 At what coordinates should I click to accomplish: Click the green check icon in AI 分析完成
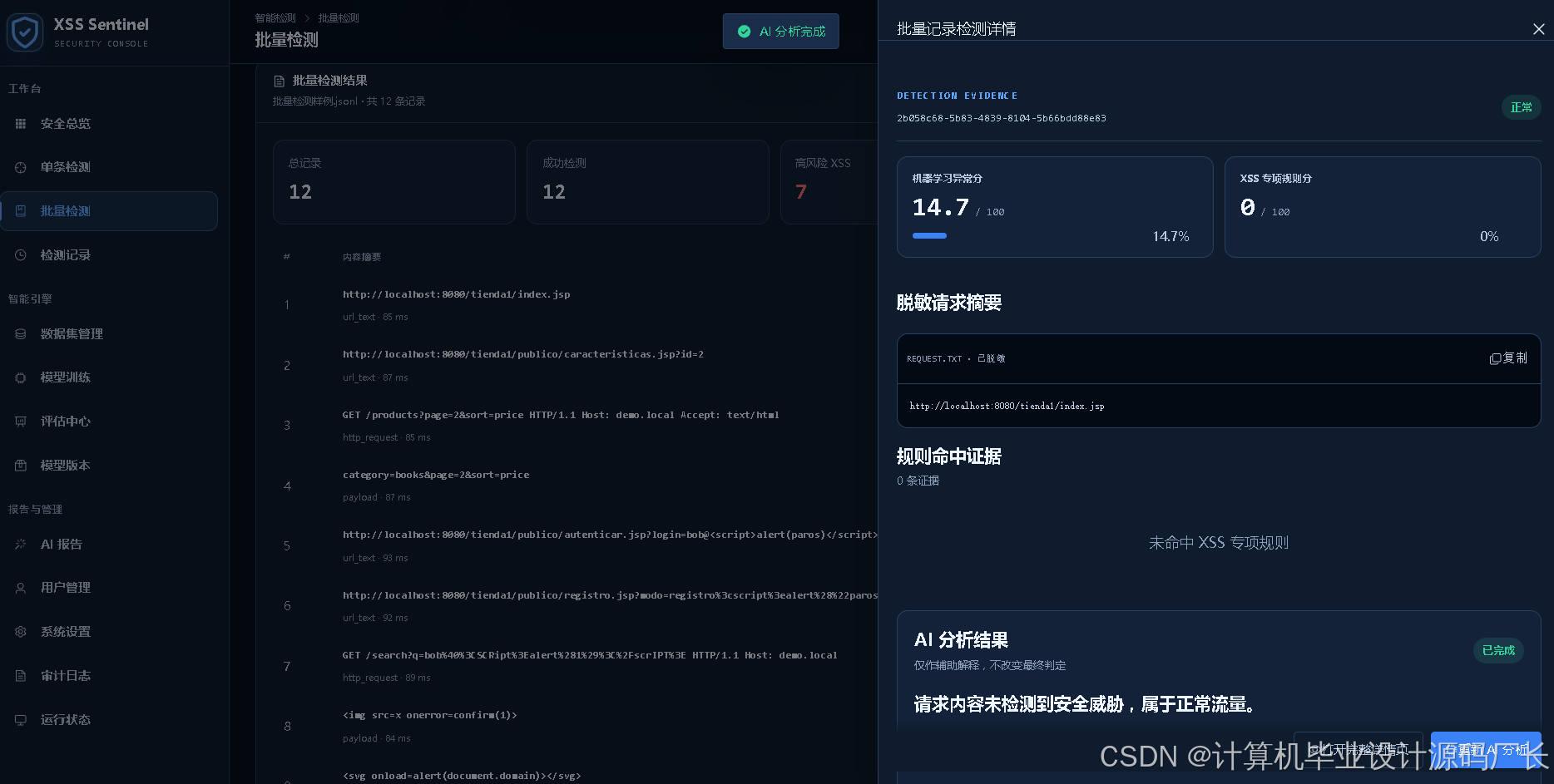745,32
